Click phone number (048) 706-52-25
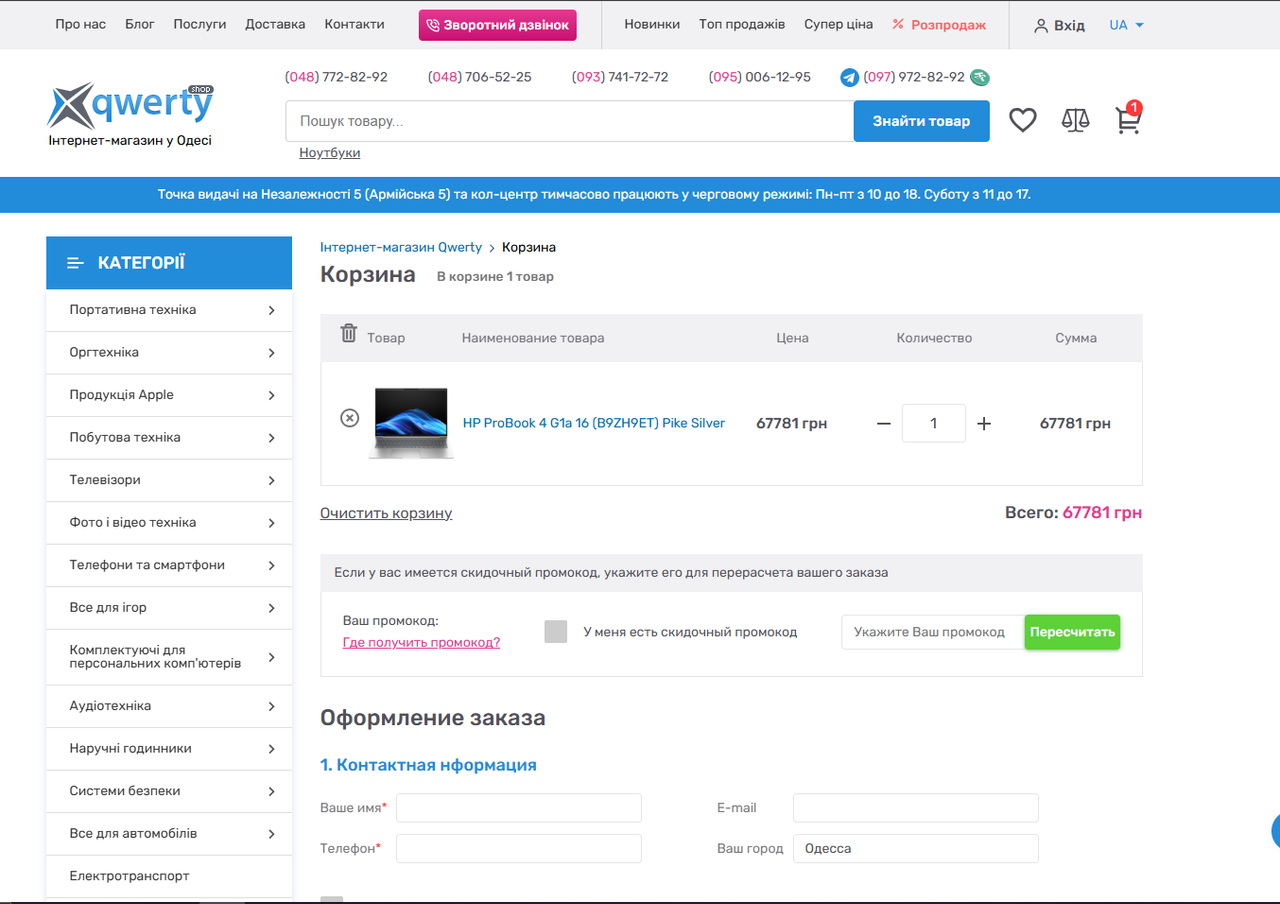Image resolution: width=1280 pixels, height=904 pixels. (x=480, y=77)
